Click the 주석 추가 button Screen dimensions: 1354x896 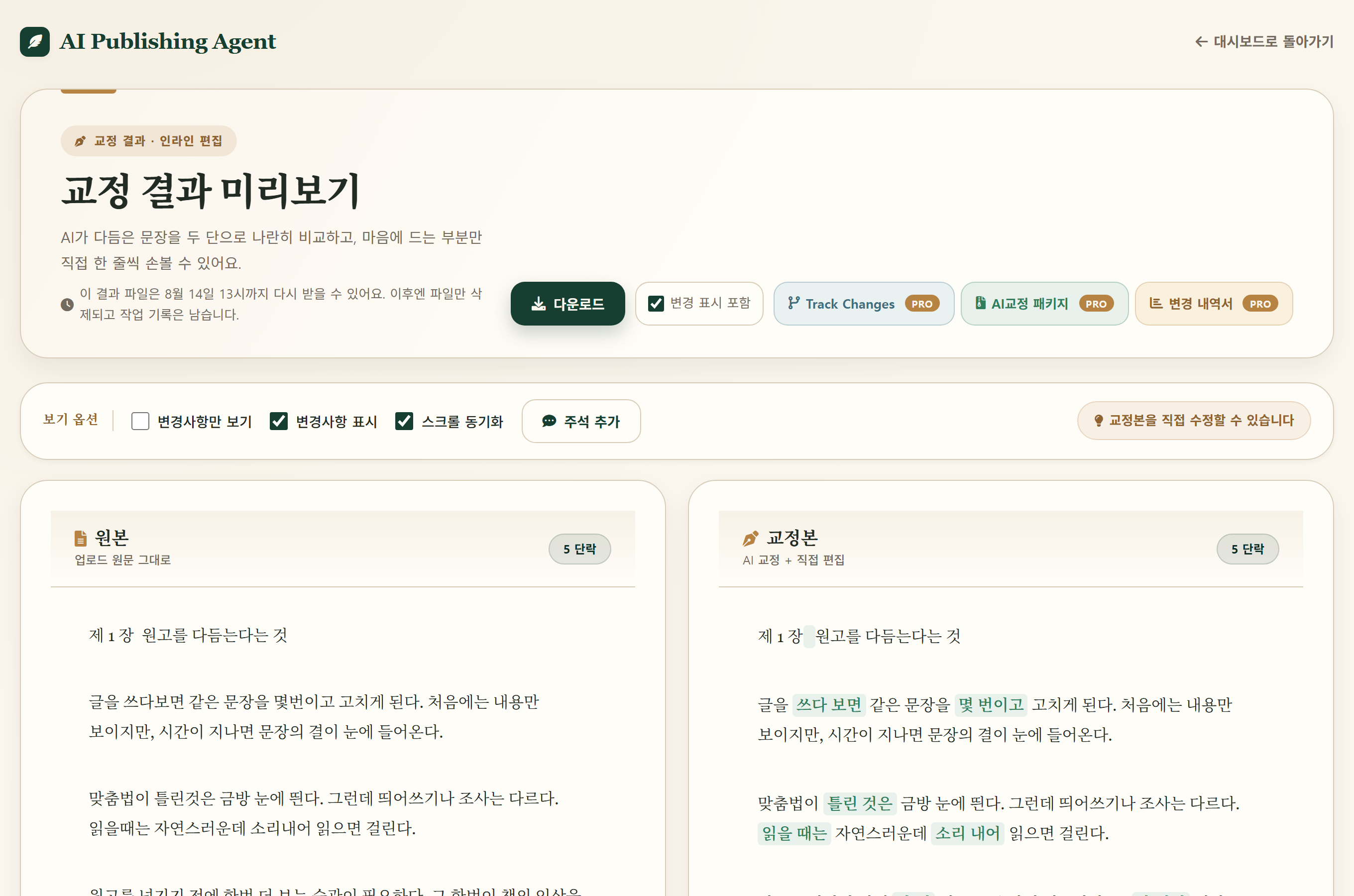pyautogui.click(x=581, y=421)
